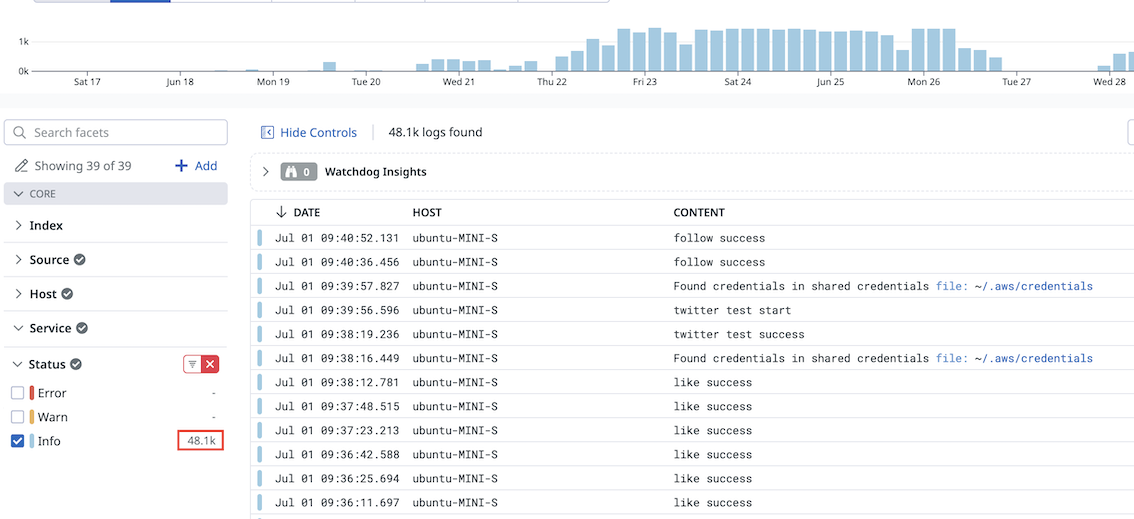Collapse the Status facet
The height and width of the screenshot is (519, 1134).
click(x=19, y=364)
